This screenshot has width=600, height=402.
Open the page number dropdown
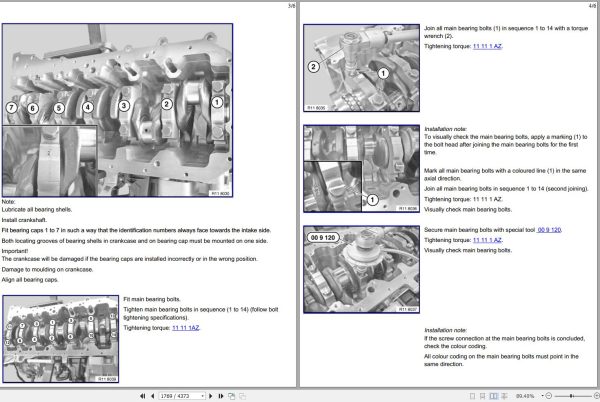202,396
